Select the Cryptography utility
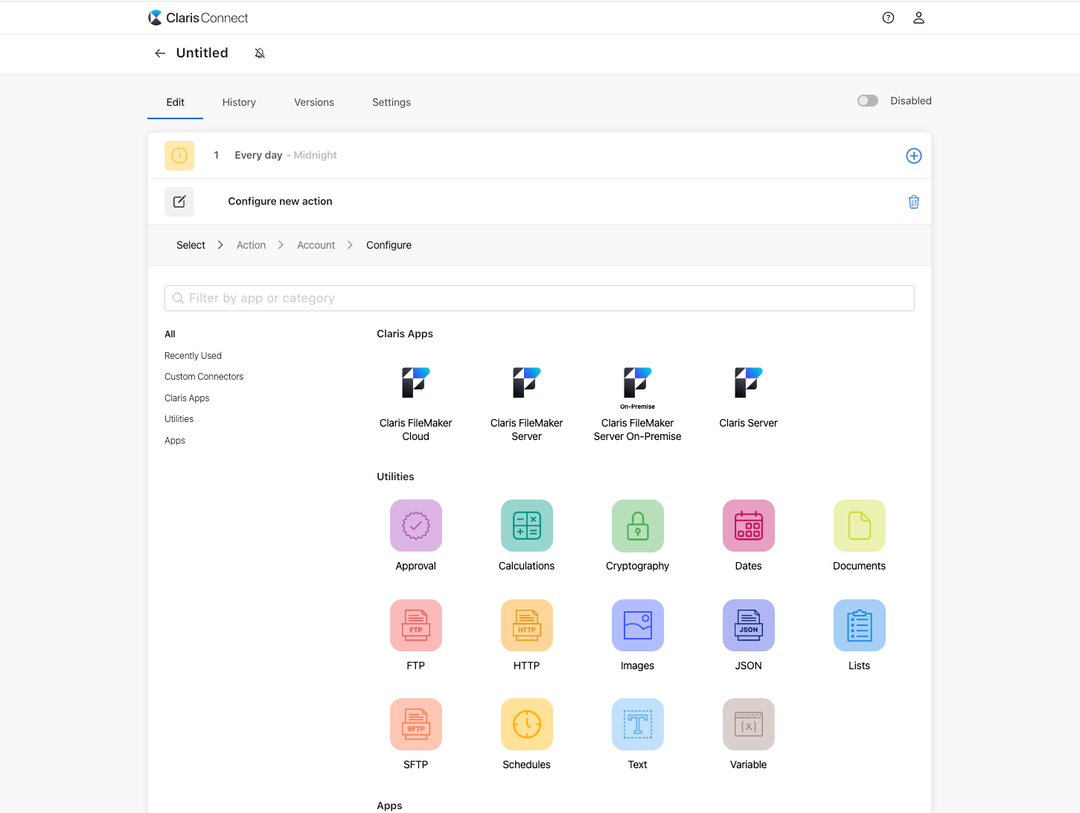The image size is (1080, 813). pos(637,525)
